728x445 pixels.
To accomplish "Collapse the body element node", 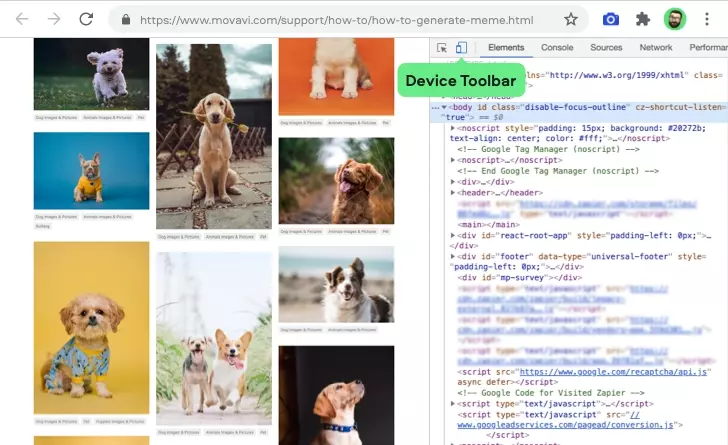I will pyautogui.click(x=444, y=107).
